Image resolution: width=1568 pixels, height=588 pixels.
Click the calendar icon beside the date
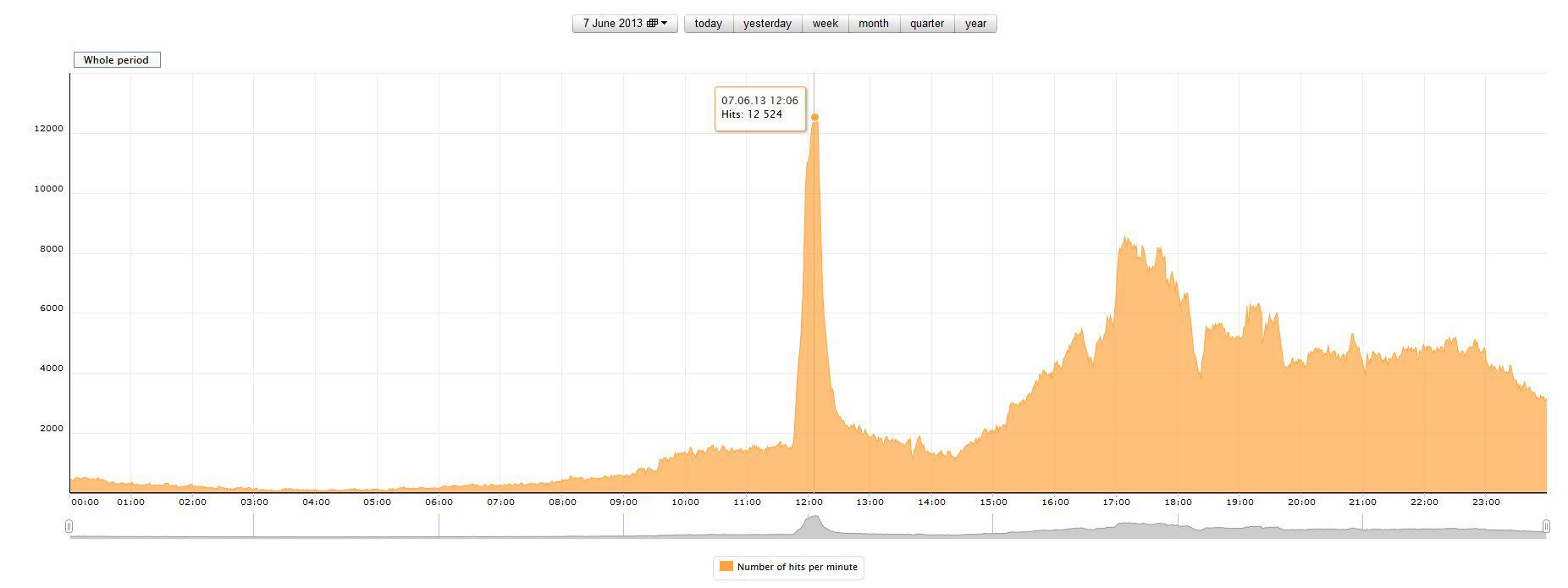coord(652,24)
